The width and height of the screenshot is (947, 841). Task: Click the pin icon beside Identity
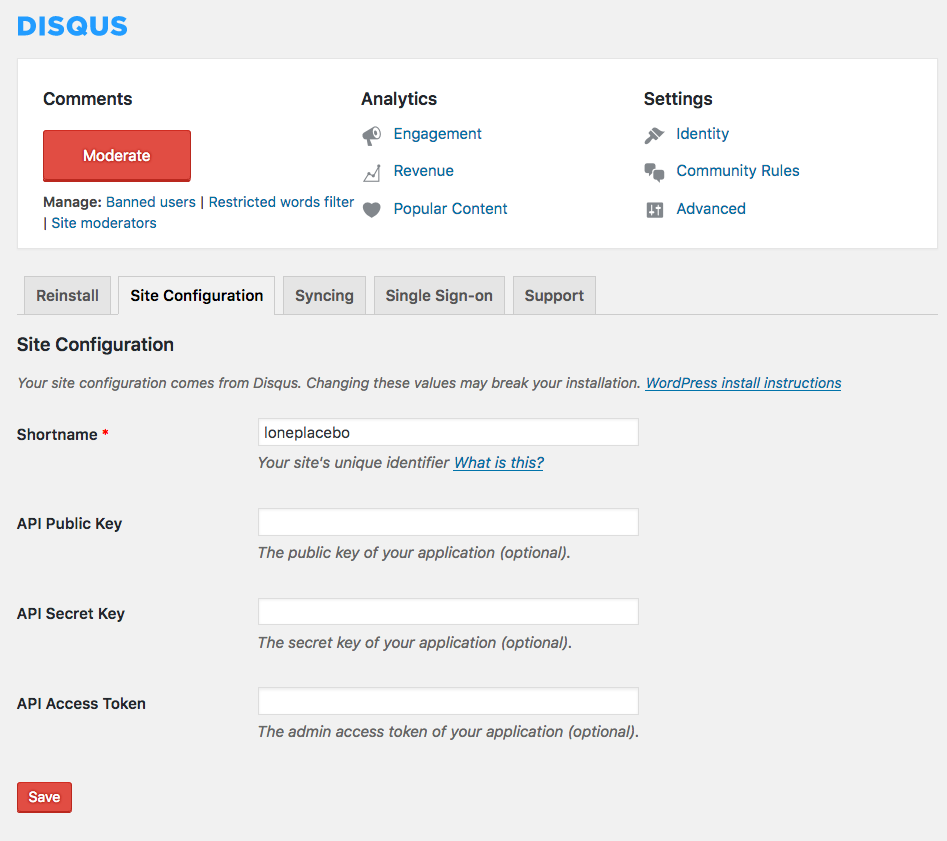[x=654, y=135]
